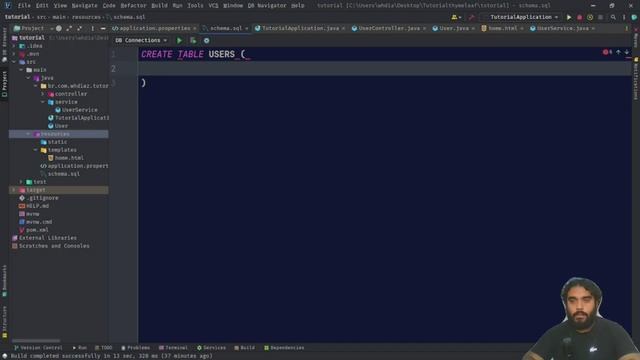Select schema.sql in project tree

tap(64, 174)
